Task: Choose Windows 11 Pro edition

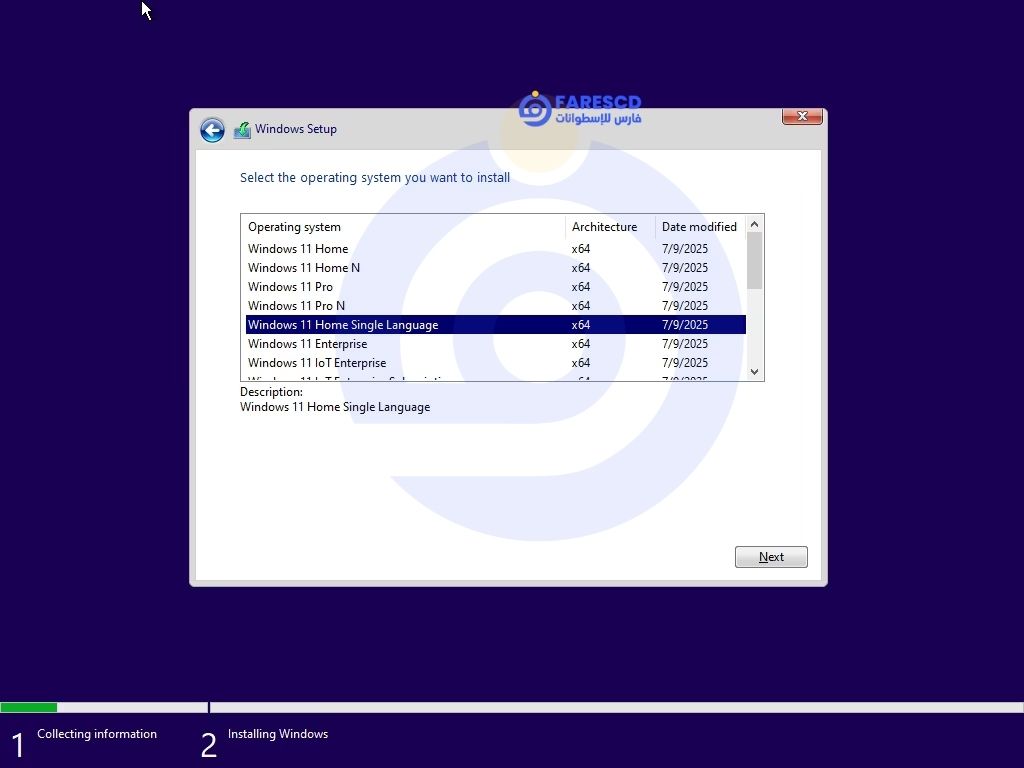Action: tap(496, 287)
